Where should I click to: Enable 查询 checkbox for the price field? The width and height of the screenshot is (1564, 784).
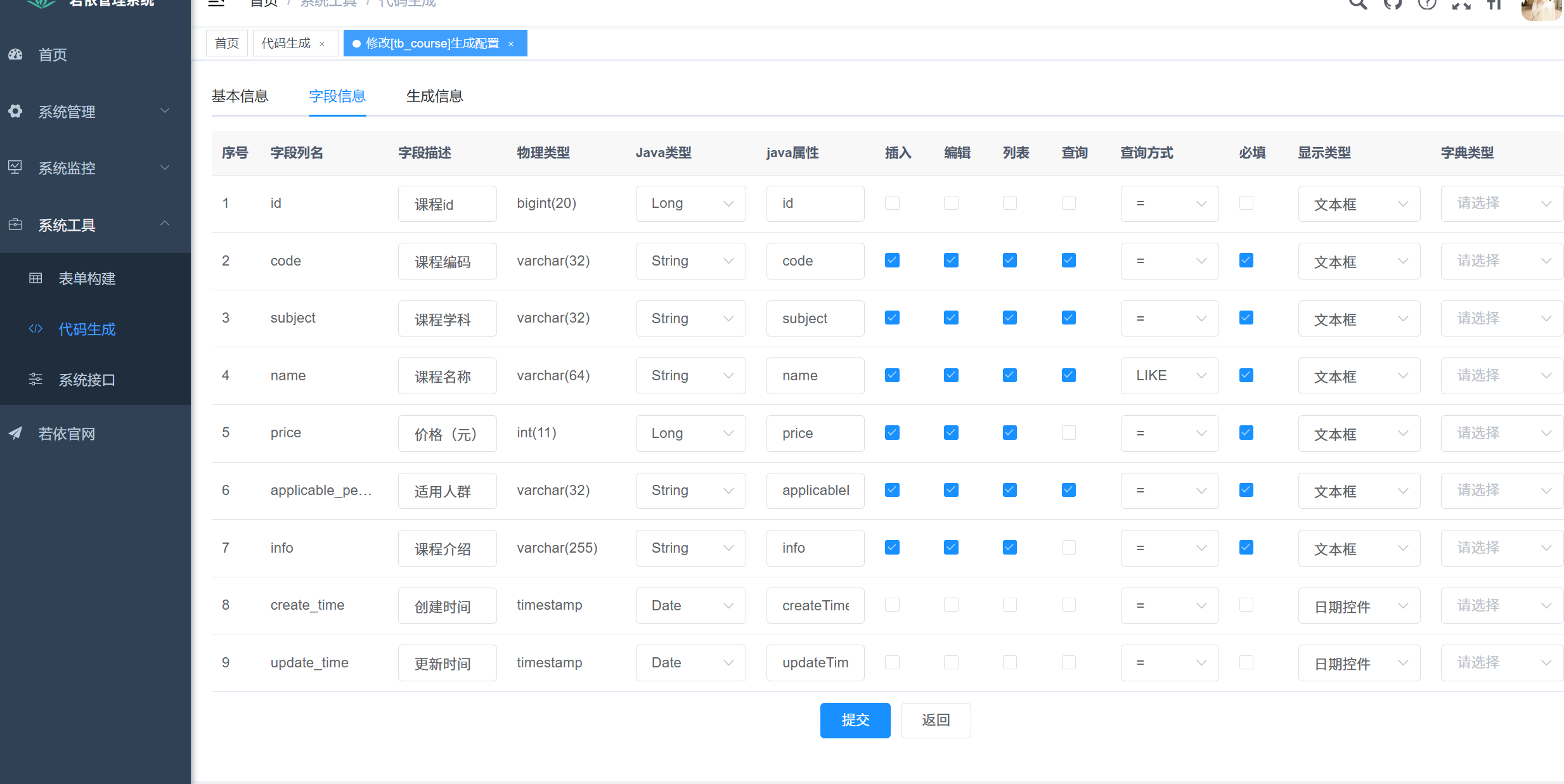[1068, 432]
